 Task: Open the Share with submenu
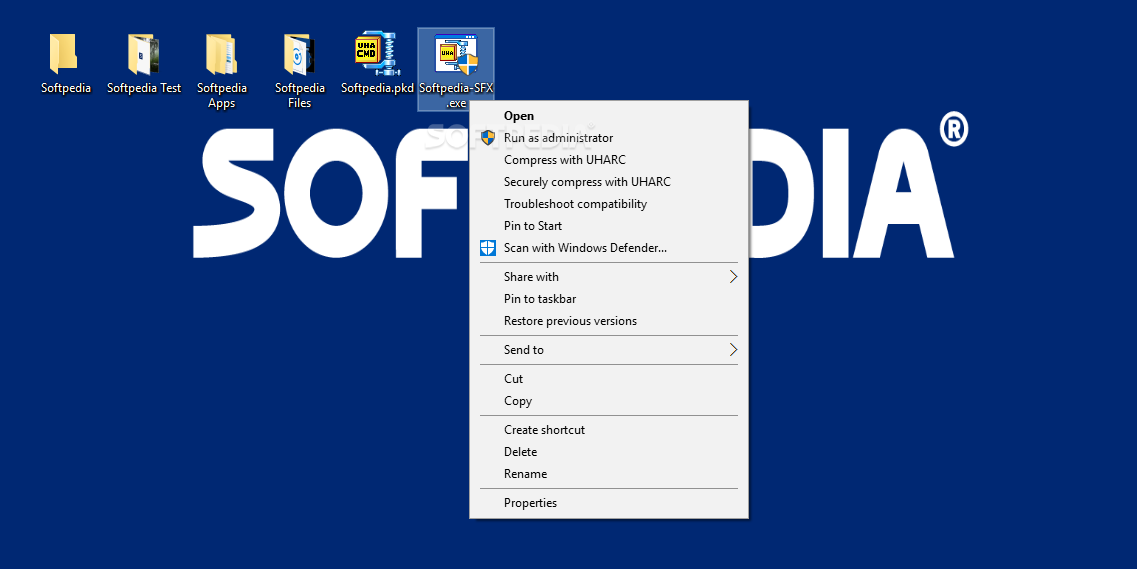pyautogui.click(x=609, y=277)
